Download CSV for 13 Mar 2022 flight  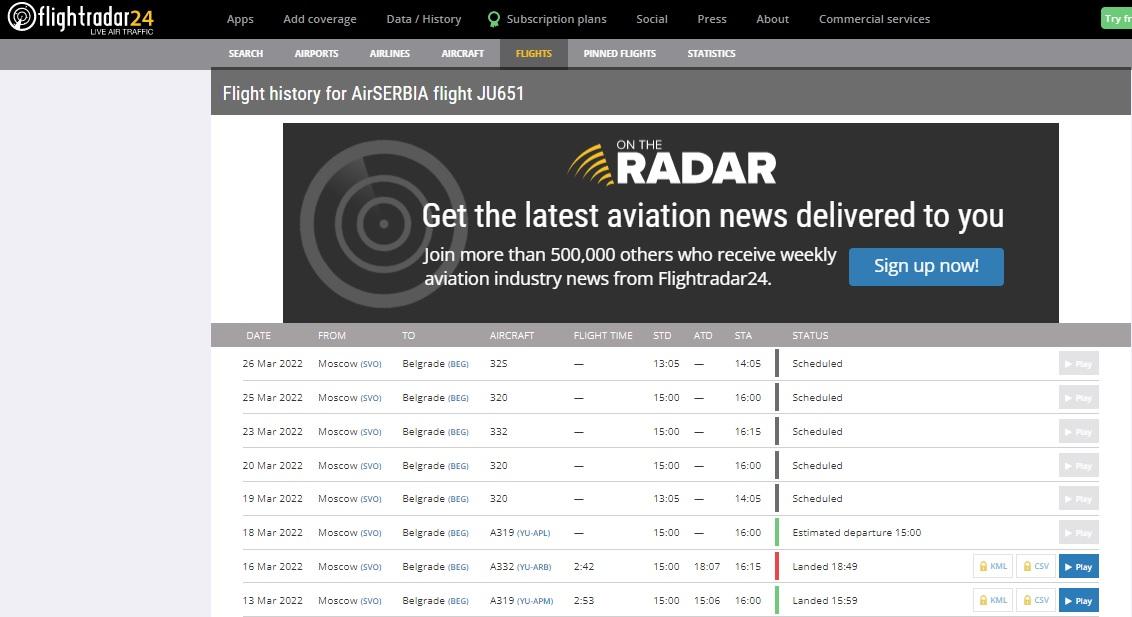coord(1036,601)
